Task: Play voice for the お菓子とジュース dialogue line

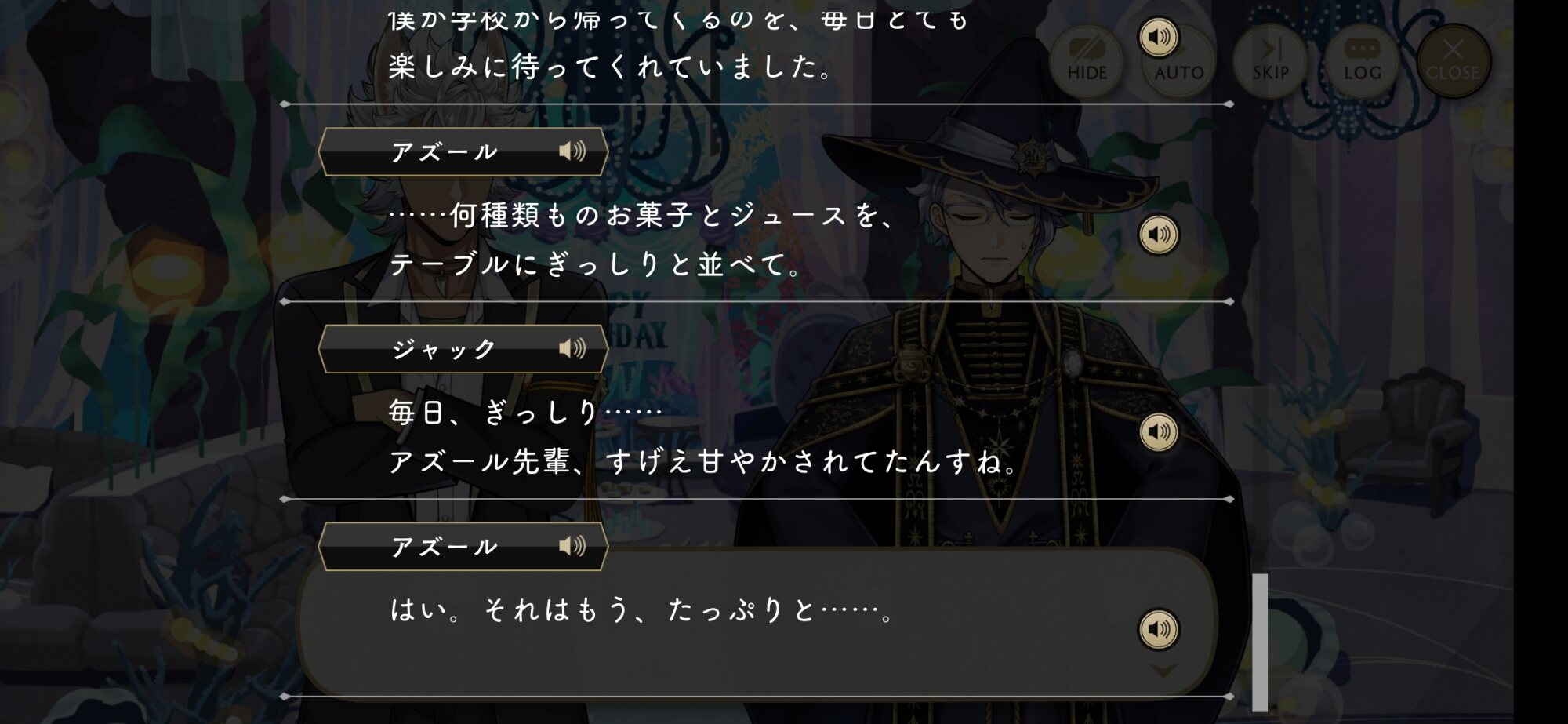Action: click(x=1159, y=235)
